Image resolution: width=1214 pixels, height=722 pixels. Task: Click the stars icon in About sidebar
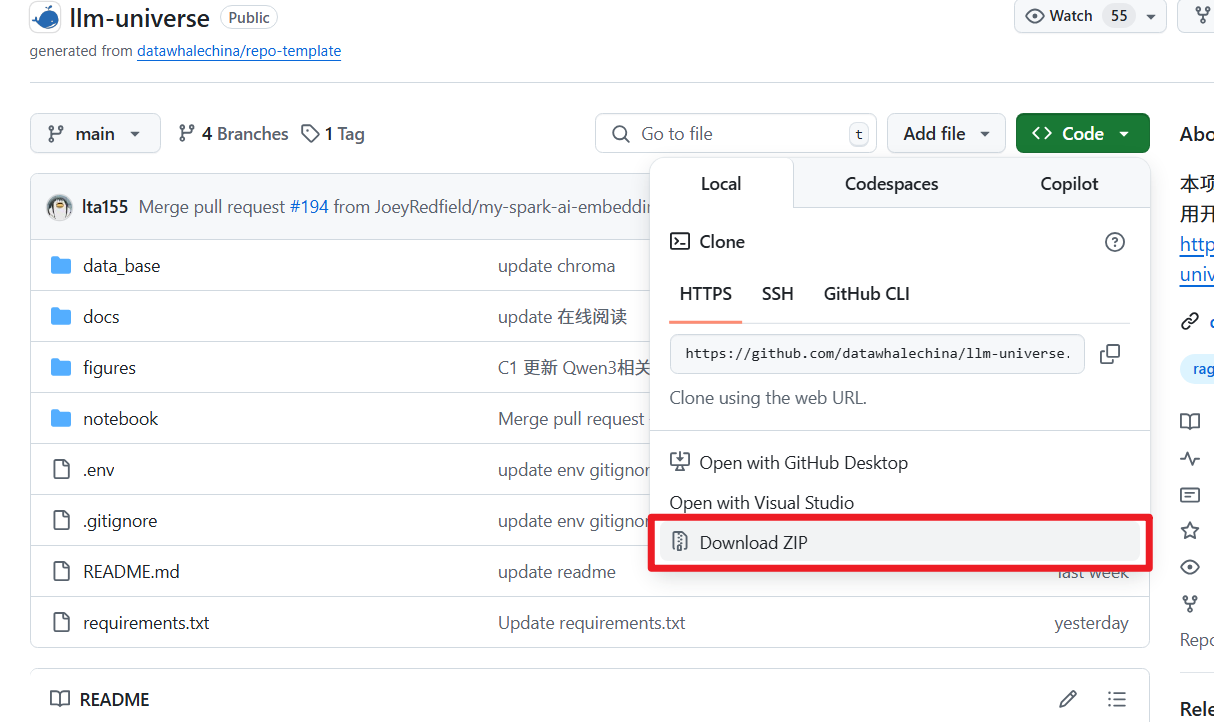[1189, 531]
